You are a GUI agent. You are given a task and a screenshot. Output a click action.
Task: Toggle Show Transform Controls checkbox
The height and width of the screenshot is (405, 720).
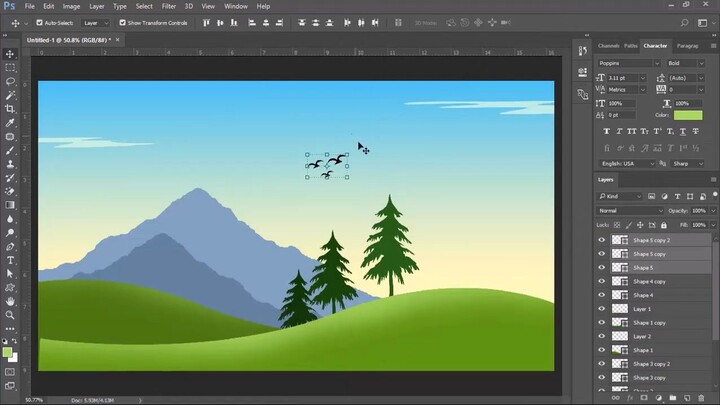tap(123, 22)
